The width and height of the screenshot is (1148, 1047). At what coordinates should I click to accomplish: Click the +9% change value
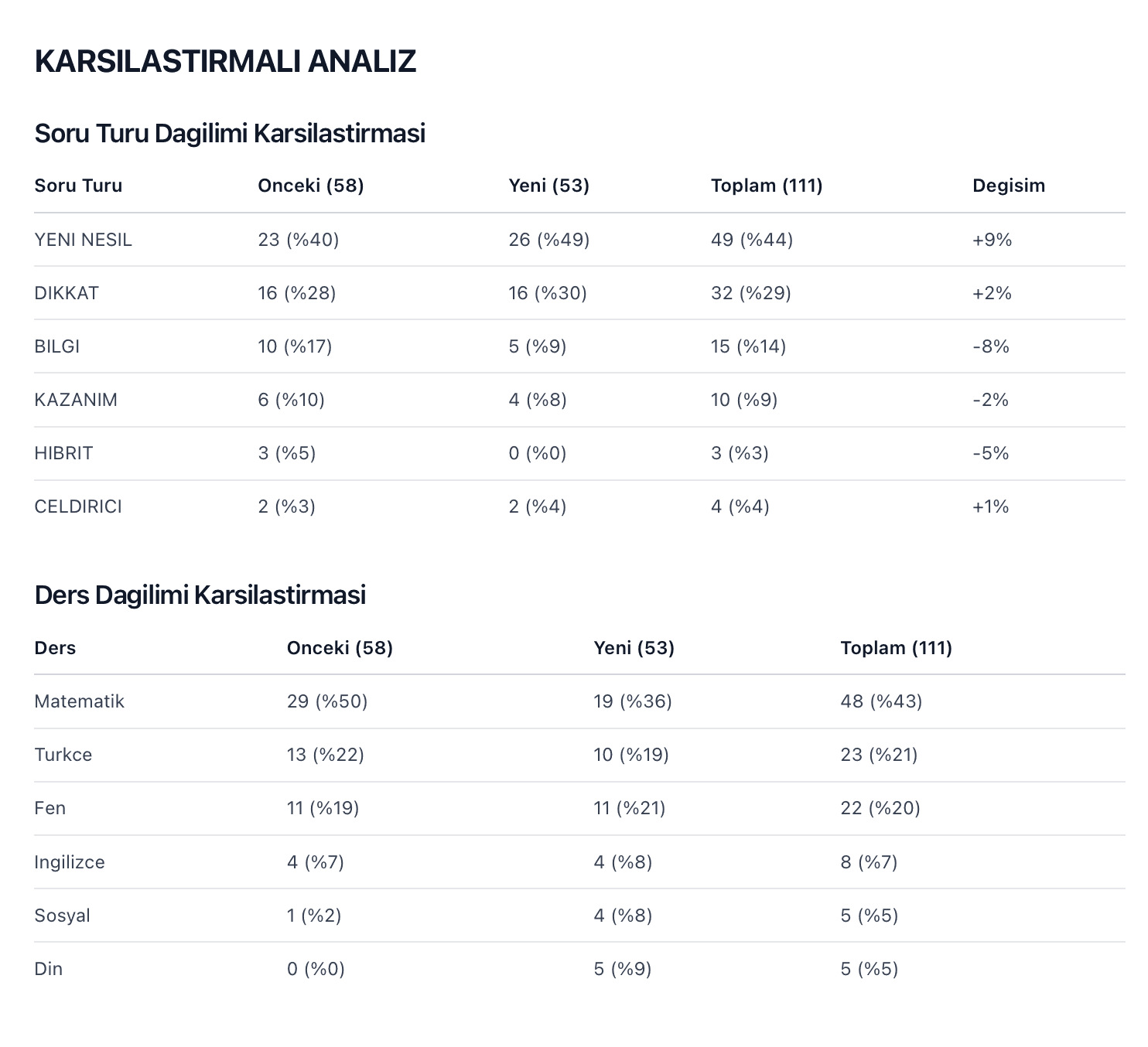point(992,240)
